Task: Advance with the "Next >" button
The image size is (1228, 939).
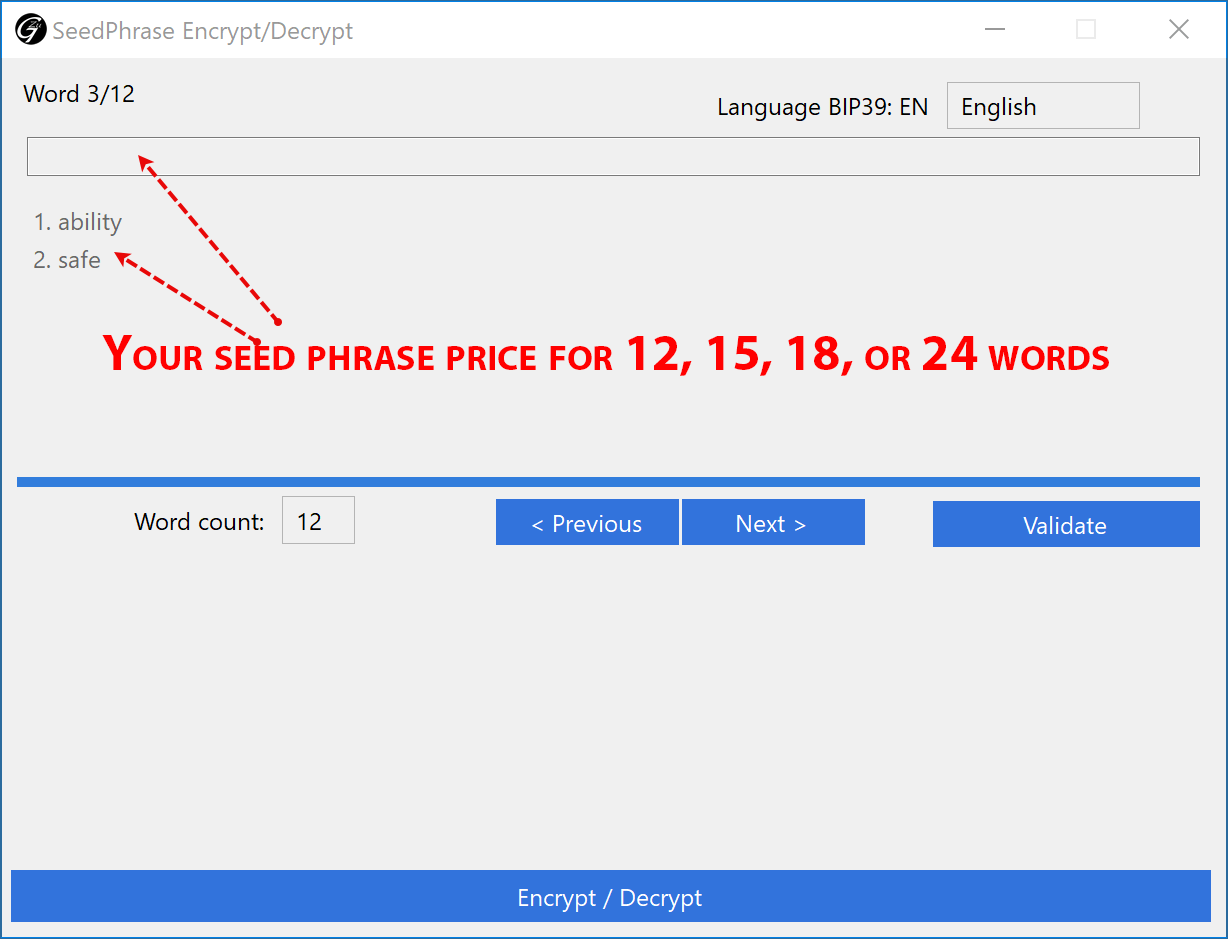Action: (x=772, y=523)
